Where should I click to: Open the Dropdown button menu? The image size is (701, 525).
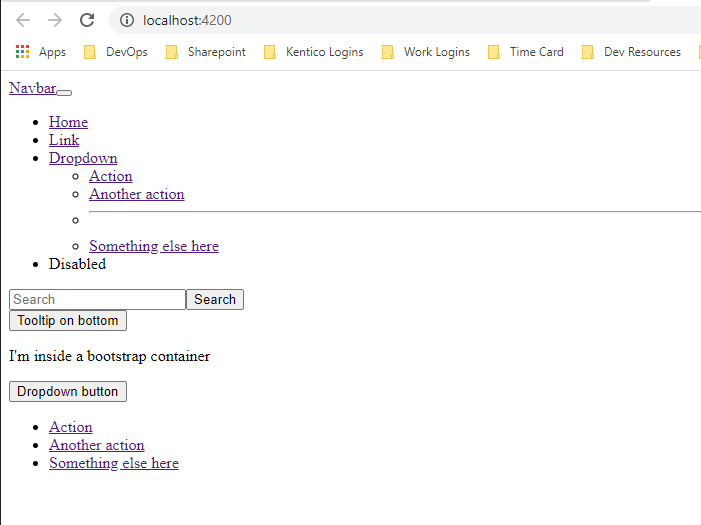point(68,391)
